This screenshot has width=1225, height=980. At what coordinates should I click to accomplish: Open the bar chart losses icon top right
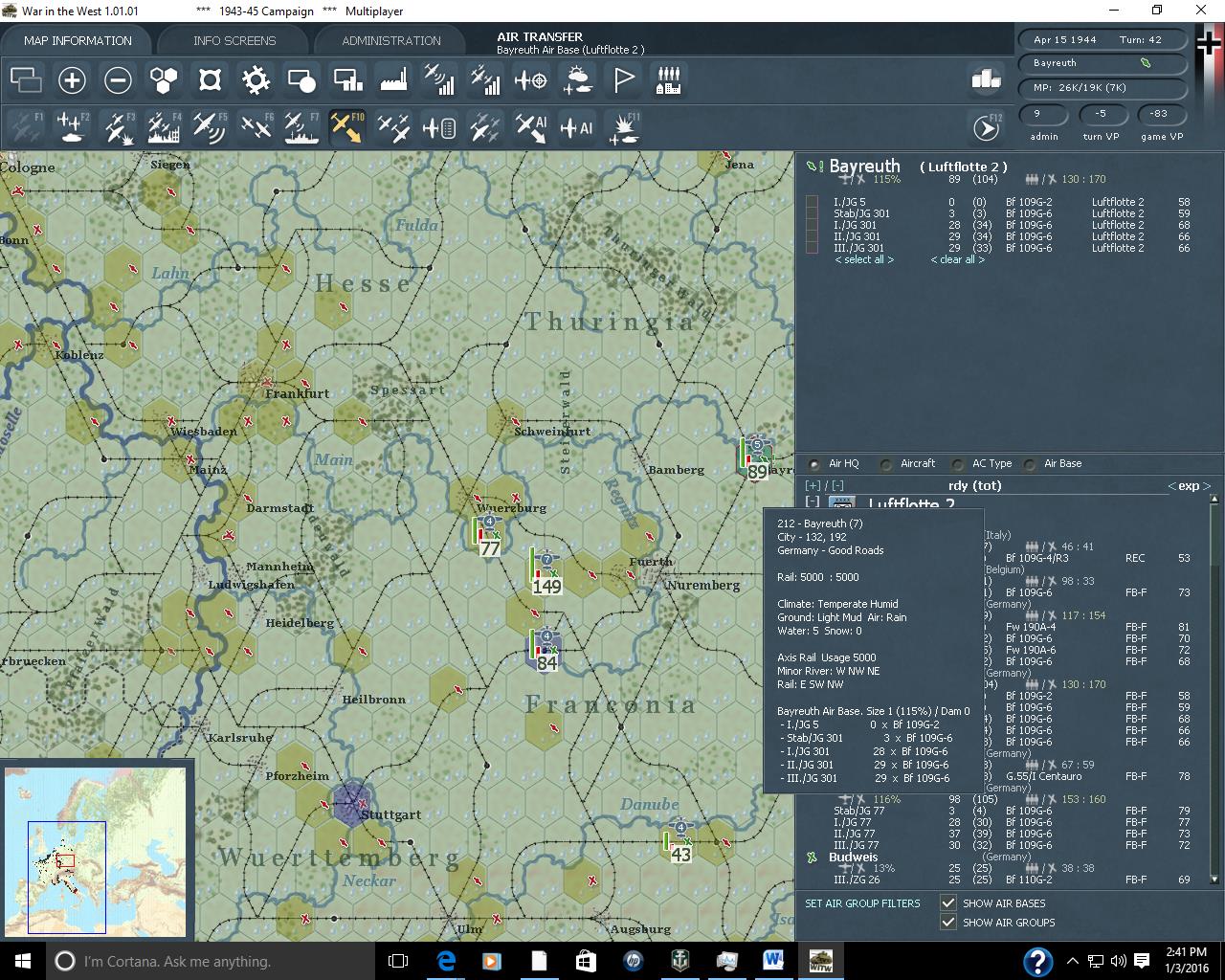986,78
